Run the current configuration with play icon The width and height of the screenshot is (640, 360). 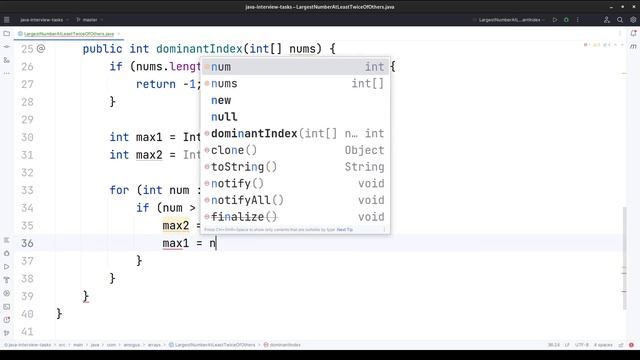pos(555,20)
